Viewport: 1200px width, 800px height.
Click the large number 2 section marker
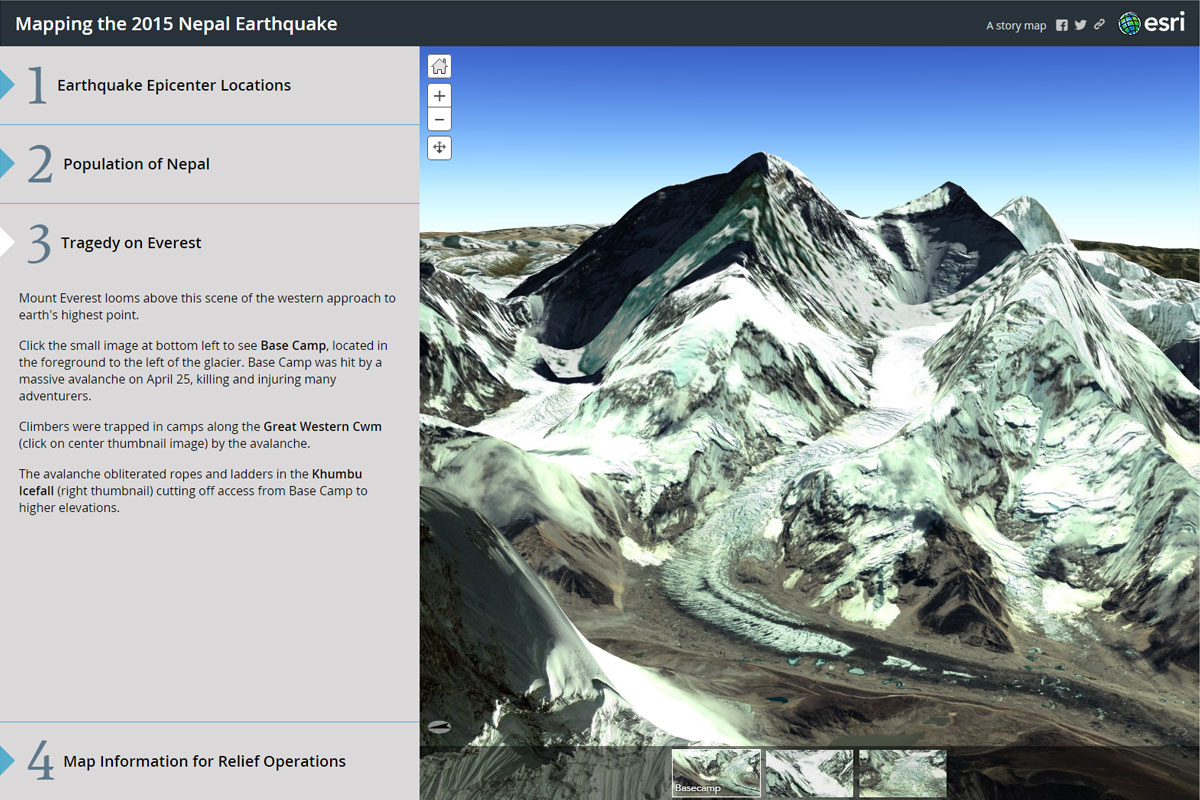[x=40, y=165]
